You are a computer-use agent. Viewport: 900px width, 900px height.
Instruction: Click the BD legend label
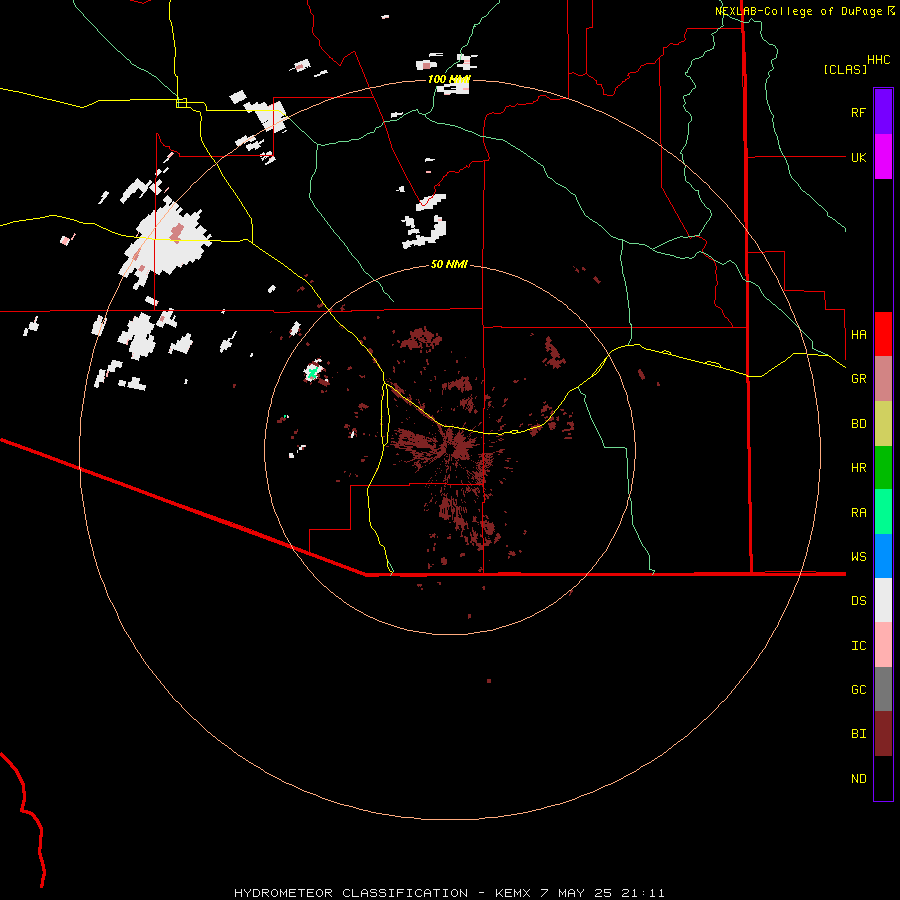(859, 423)
